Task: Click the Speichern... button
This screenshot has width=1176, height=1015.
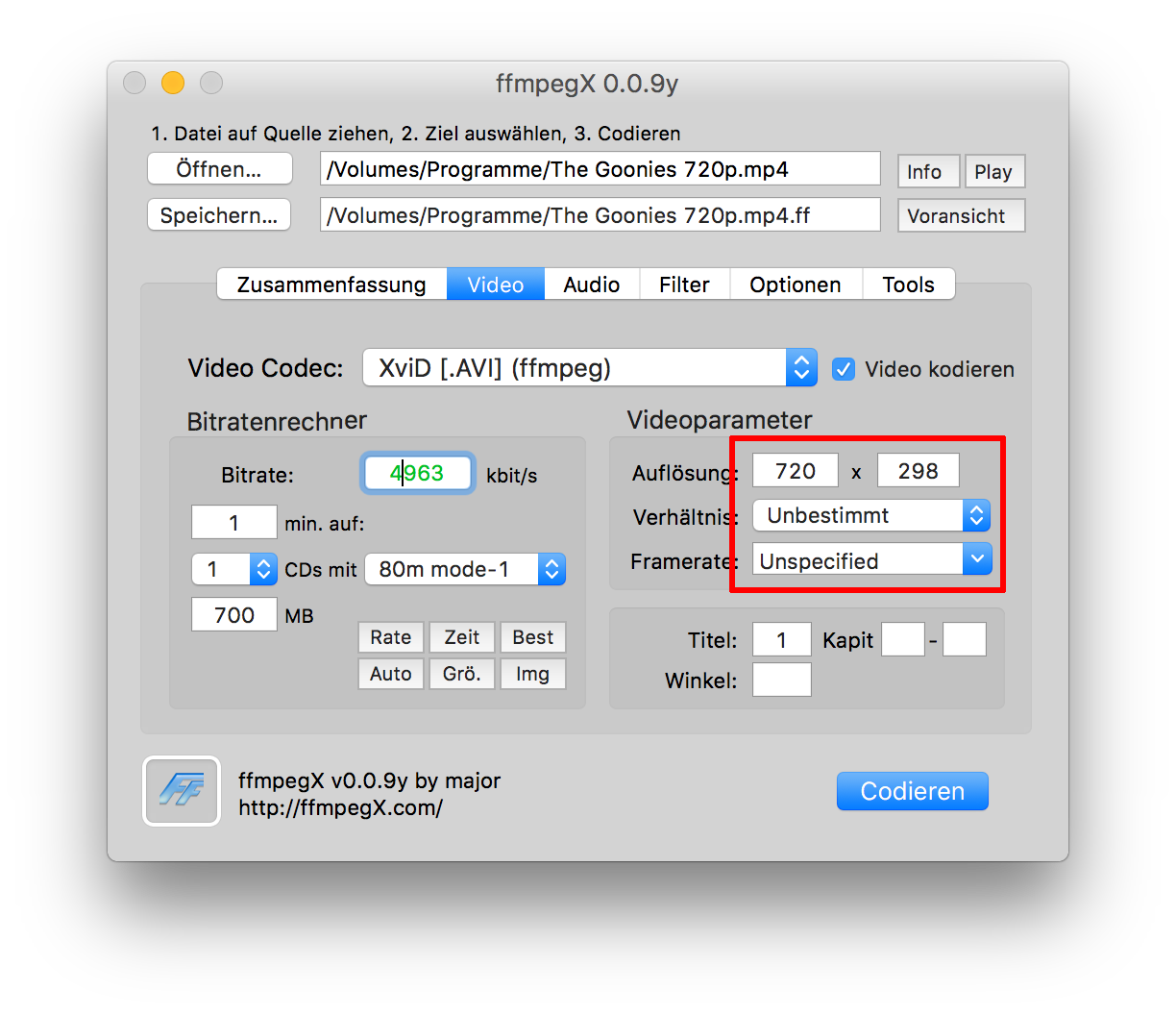Action: pyautogui.click(x=220, y=215)
